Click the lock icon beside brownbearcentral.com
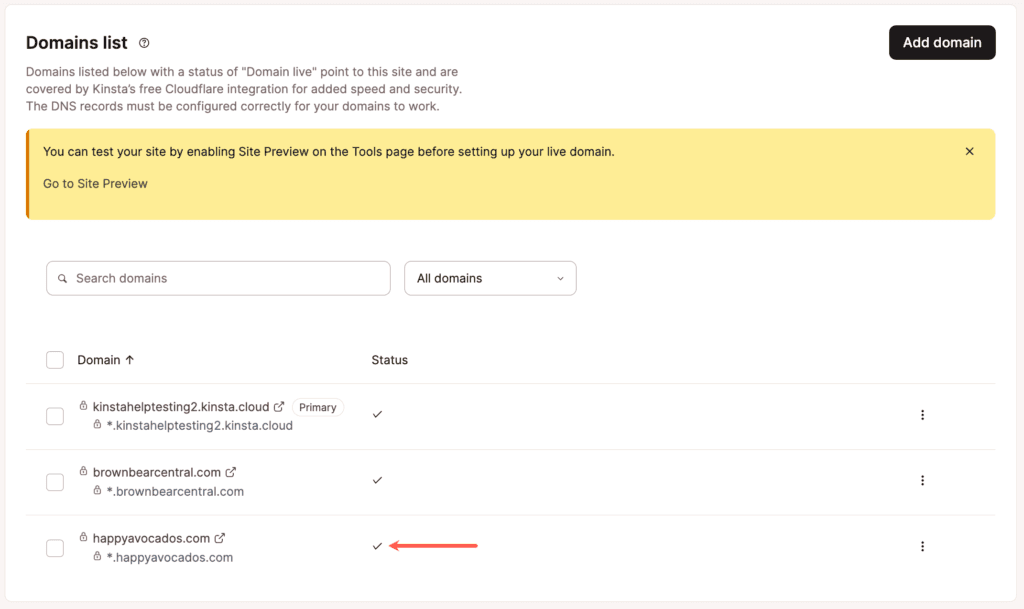 tap(84, 472)
